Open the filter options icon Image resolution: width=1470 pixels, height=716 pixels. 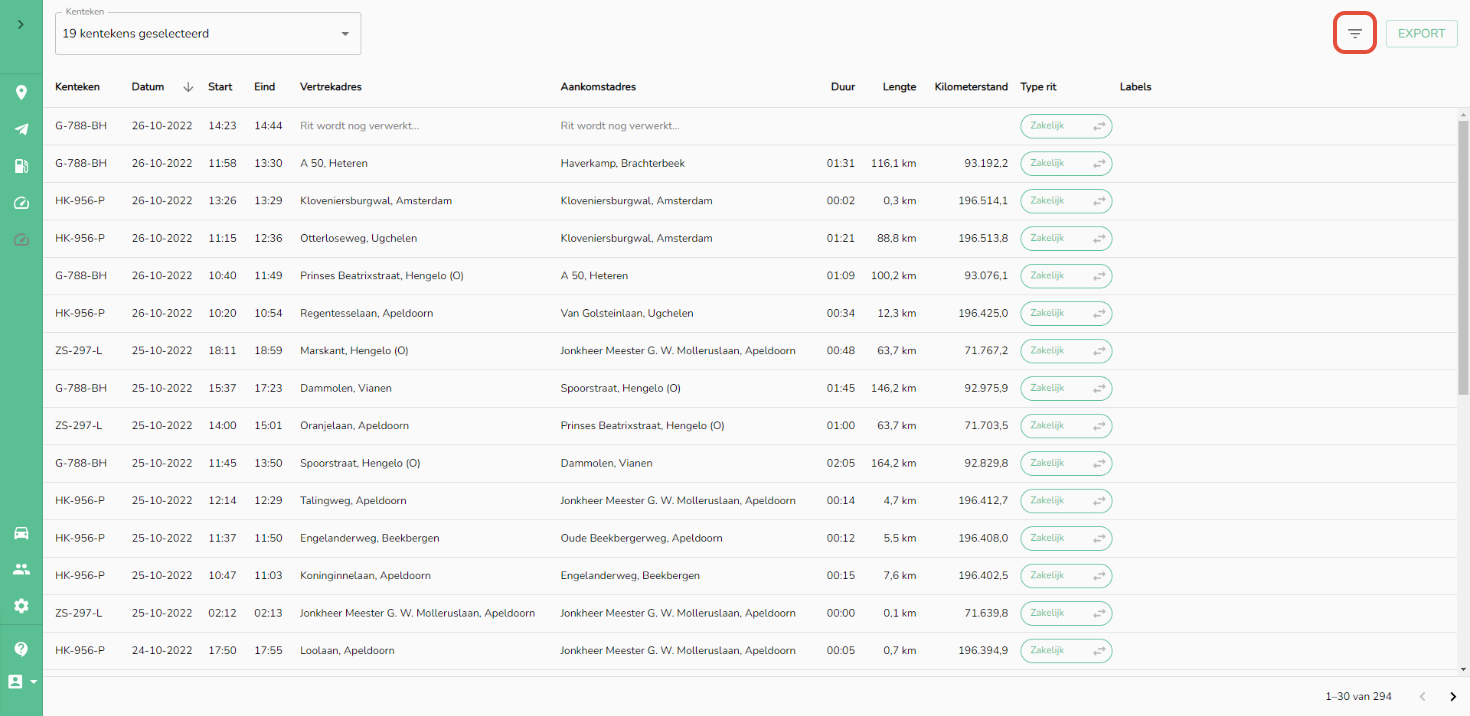[x=1355, y=34]
